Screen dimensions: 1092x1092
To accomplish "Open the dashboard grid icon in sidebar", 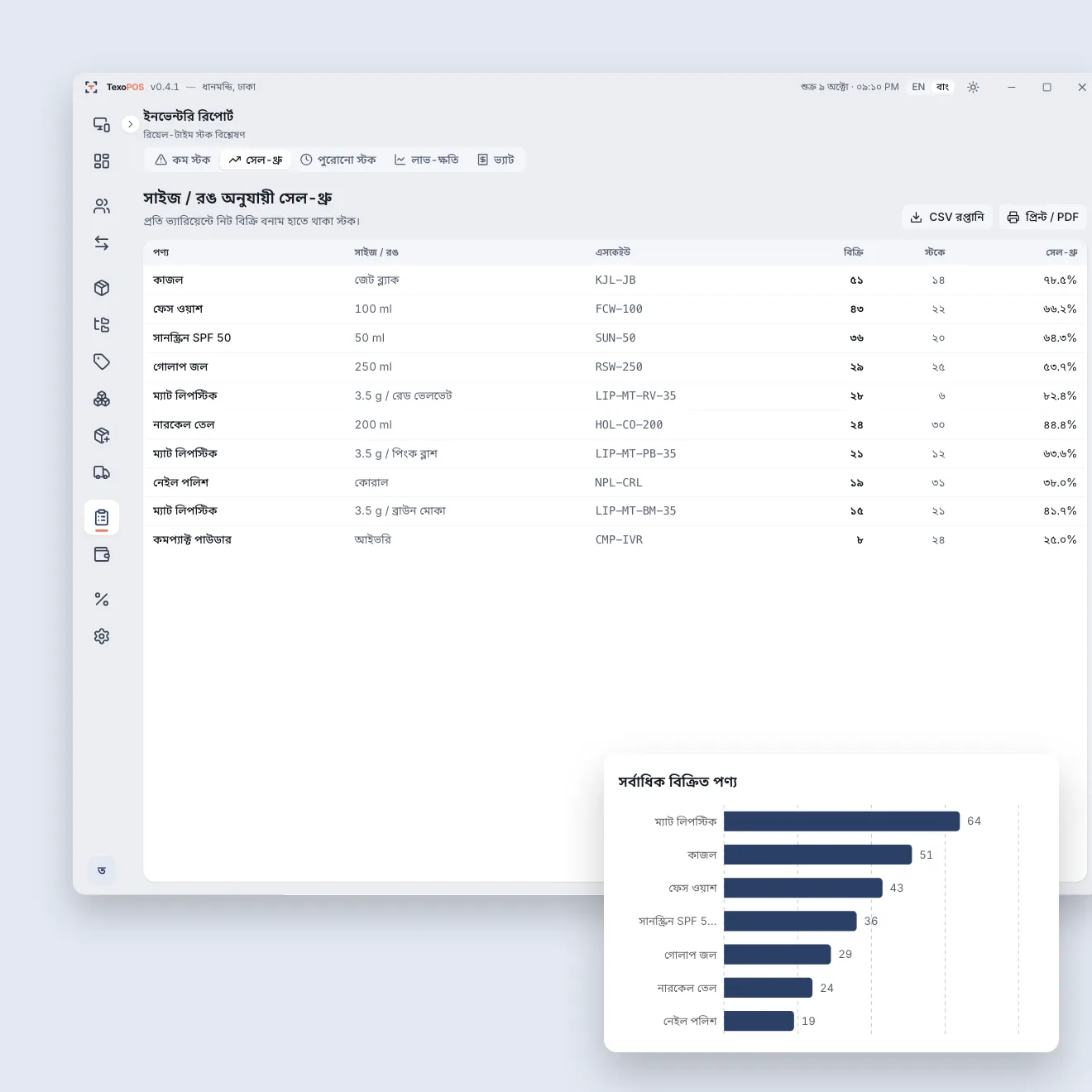I will click(102, 161).
